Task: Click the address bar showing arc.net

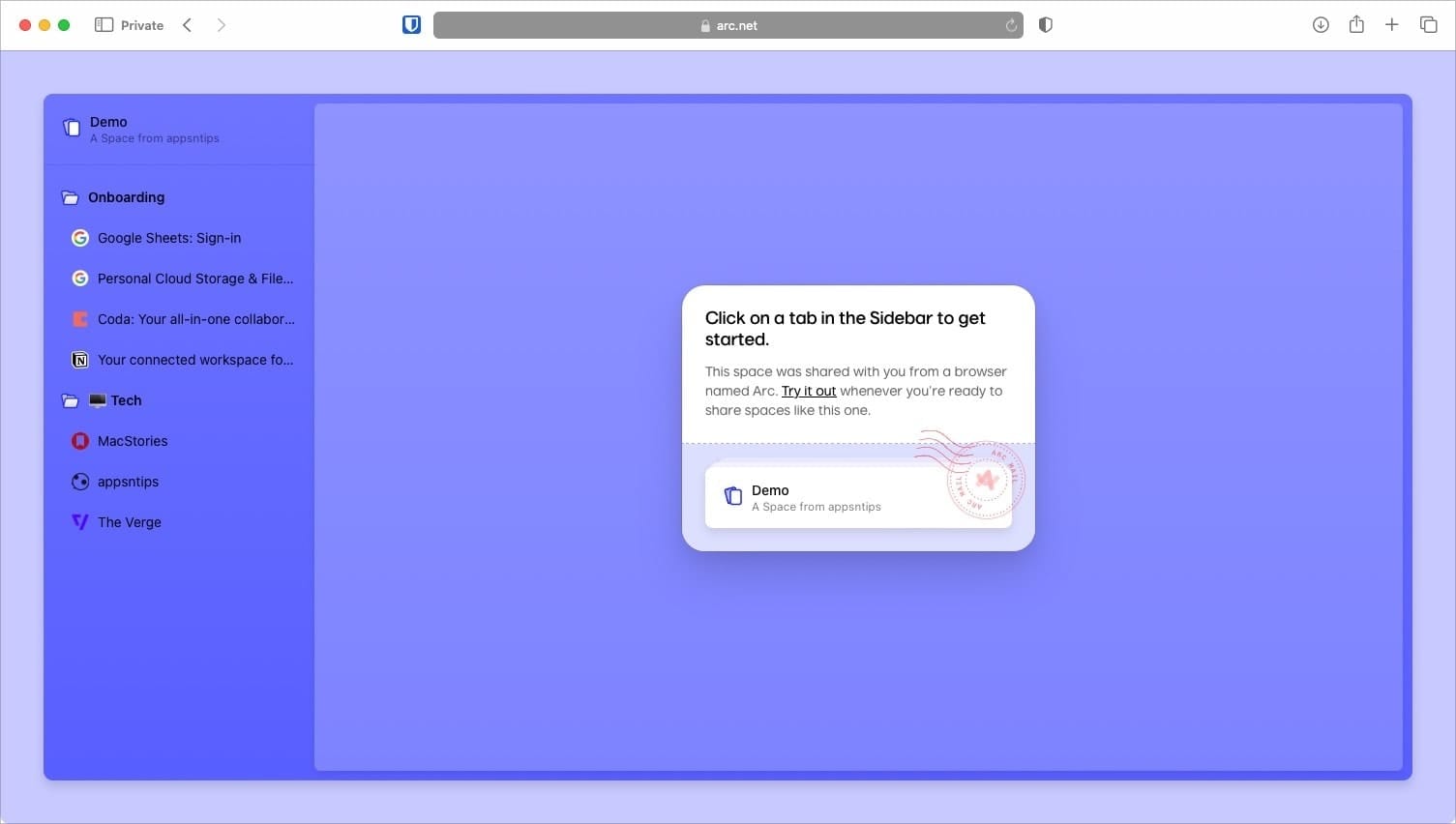Action: pos(728,24)
